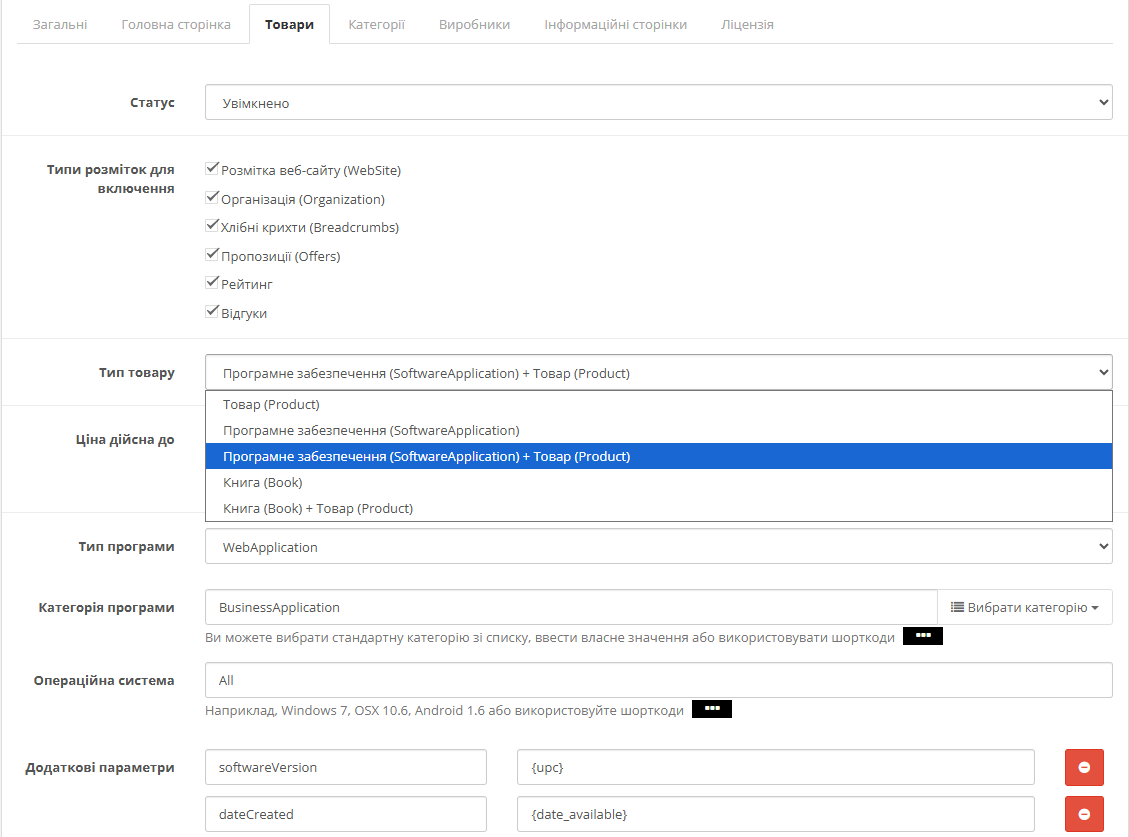Open the Статус dropdown
The height and width of the screenshot is (837, 1129).
click(x=658, y=102)
